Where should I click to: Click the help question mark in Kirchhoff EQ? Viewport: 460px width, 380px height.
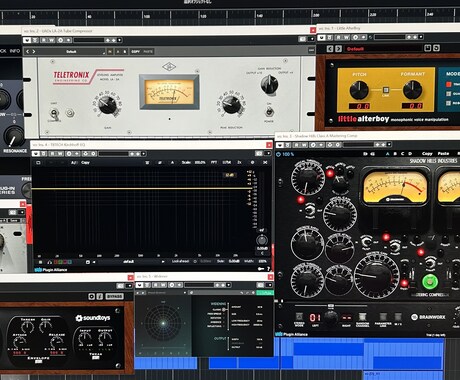click(x=268, y=269)
